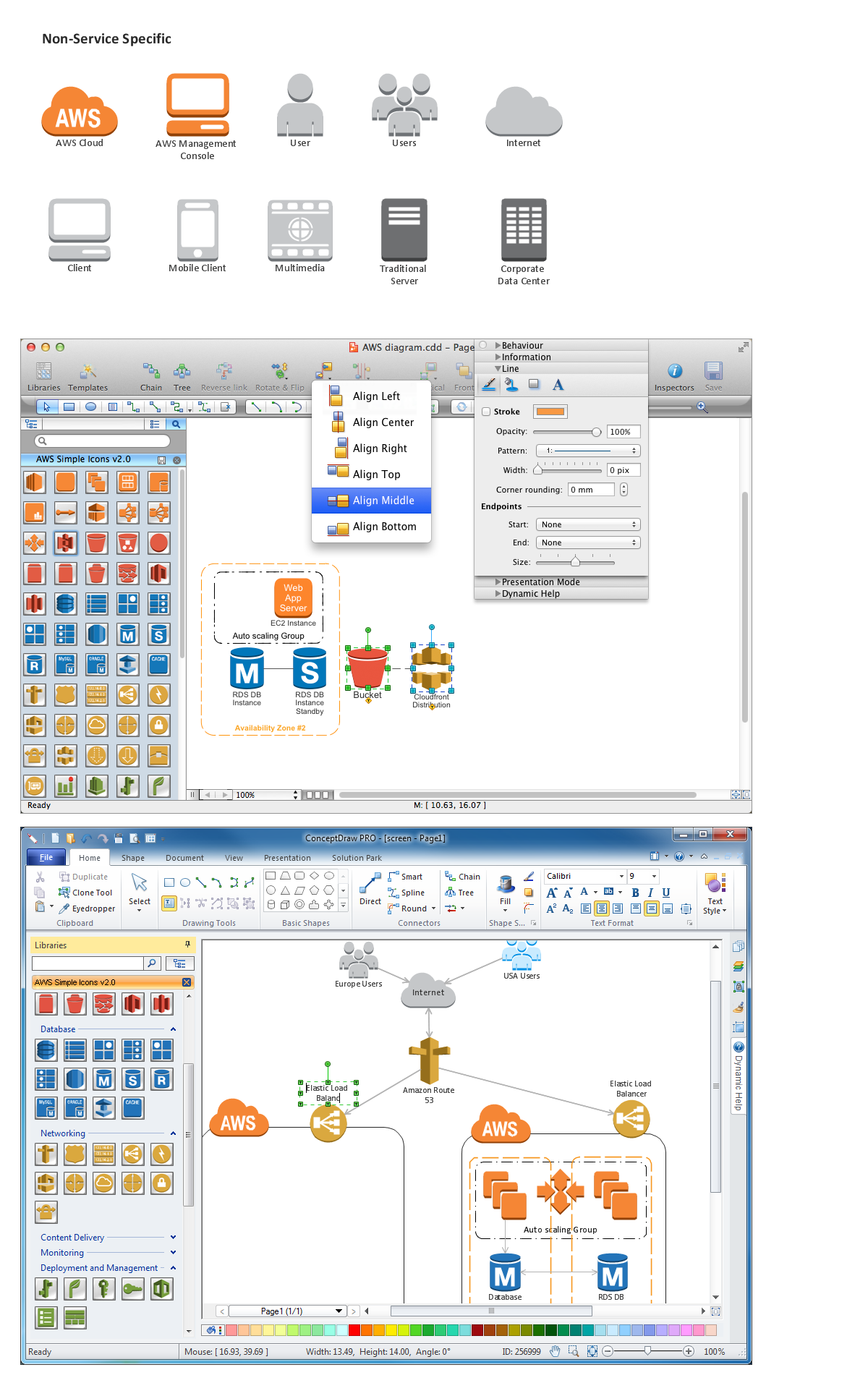This screenshot has height=1396, width=868.
Task: Choose Align Top from the menu
Action: pyautogui.click(x=371, y=474)
